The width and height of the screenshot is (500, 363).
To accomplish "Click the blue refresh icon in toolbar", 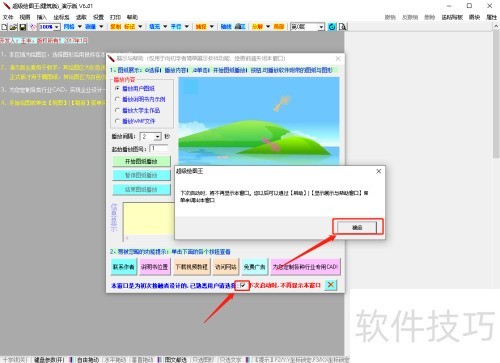I will (332, 27).
